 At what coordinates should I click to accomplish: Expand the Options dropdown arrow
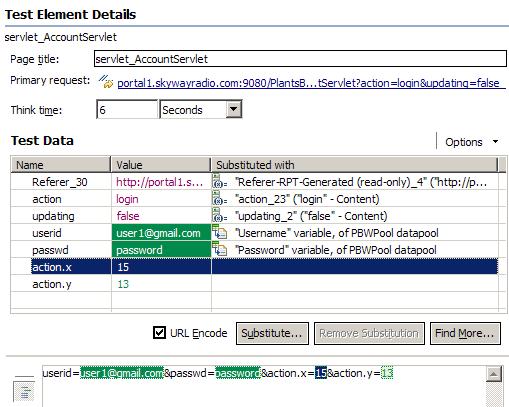click(x=496, y=142)
